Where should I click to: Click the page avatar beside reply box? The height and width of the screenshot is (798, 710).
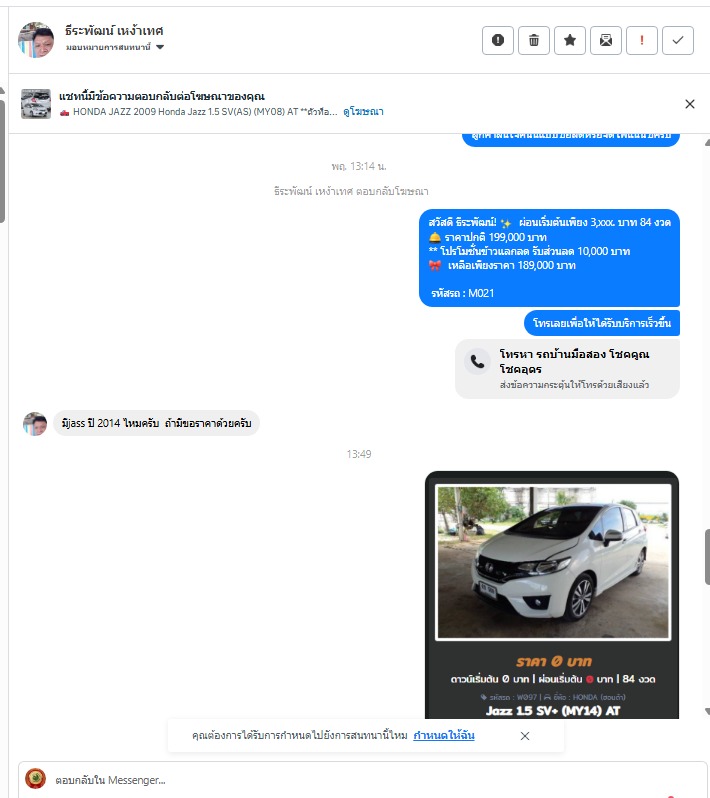coord(35,779)
